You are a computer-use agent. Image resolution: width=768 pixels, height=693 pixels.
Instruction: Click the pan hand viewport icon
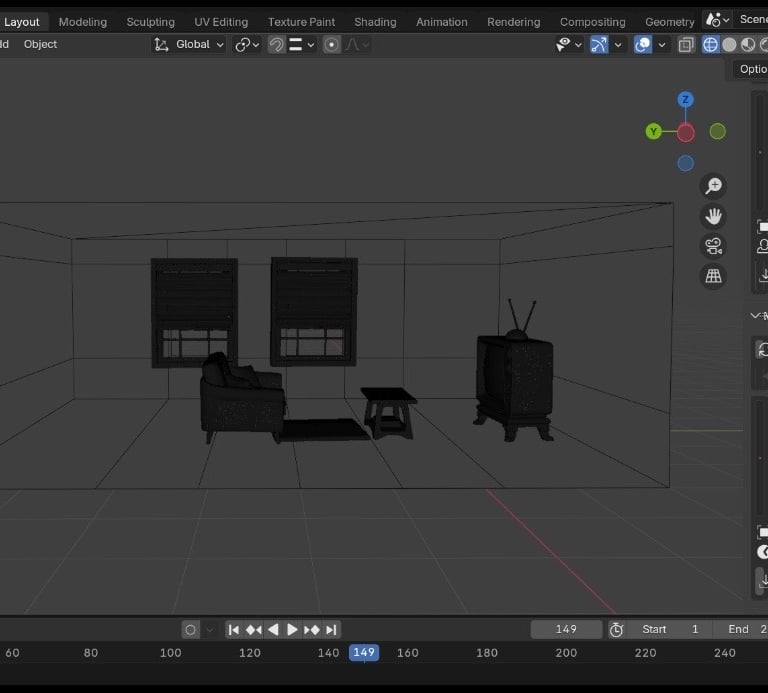(713, 216)
